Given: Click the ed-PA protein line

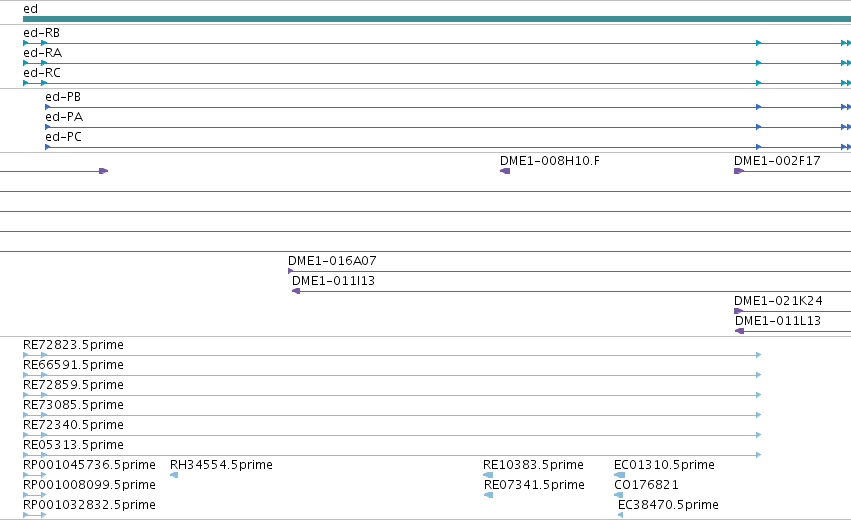Looking at the screenshot, I should (448, 127).
